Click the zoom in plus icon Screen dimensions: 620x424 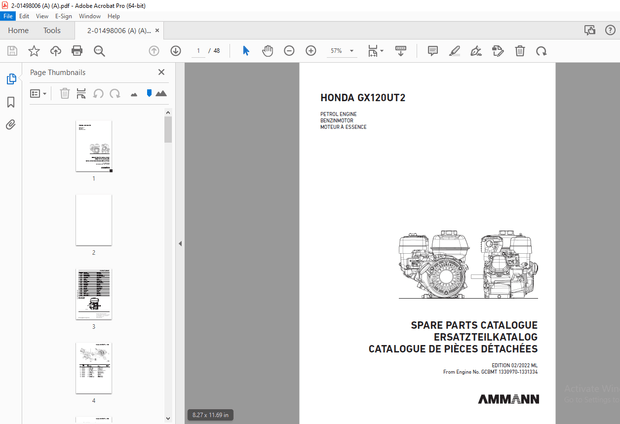tap(311, 51)
